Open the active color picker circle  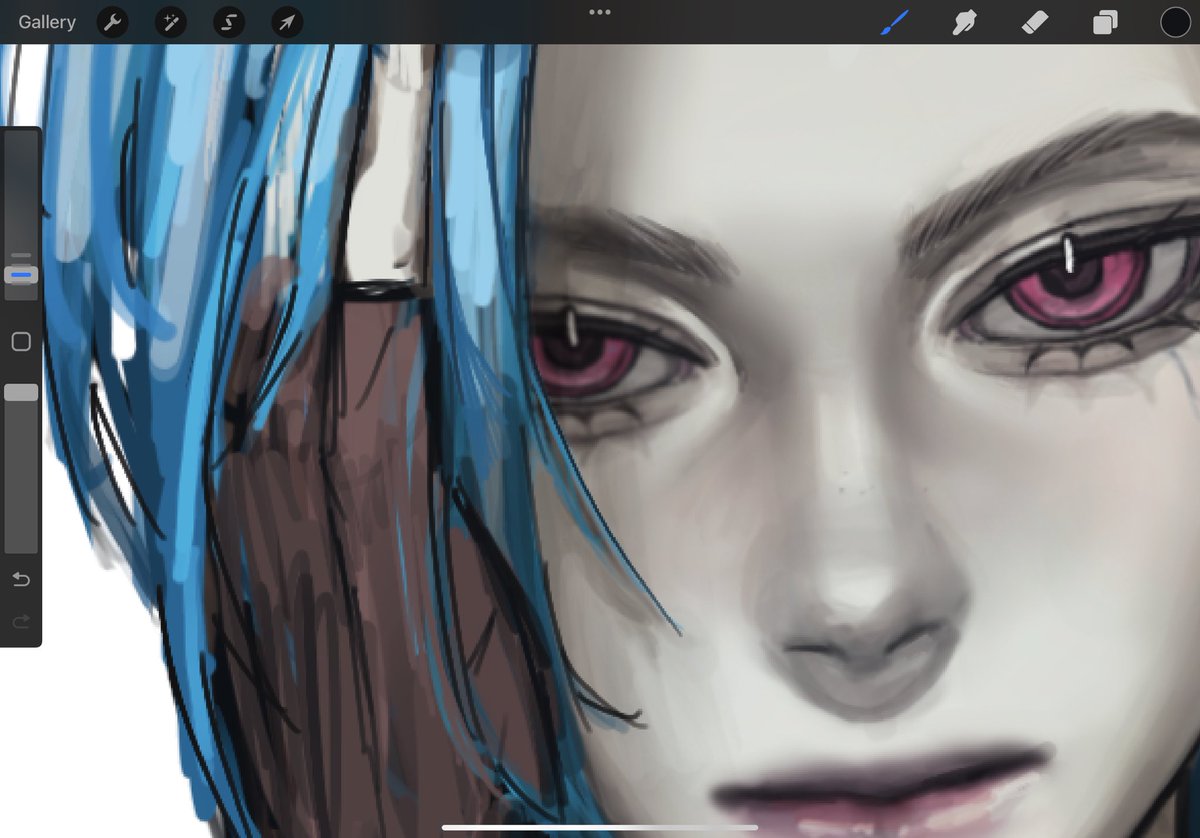[x=1175, y=22]
